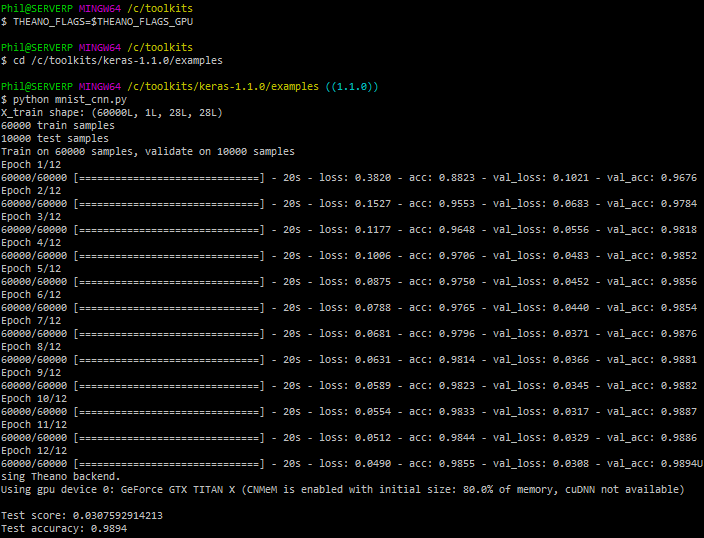
Task: Click the progress bar of Epoch 1/12
Action: [x=169, y=178]
